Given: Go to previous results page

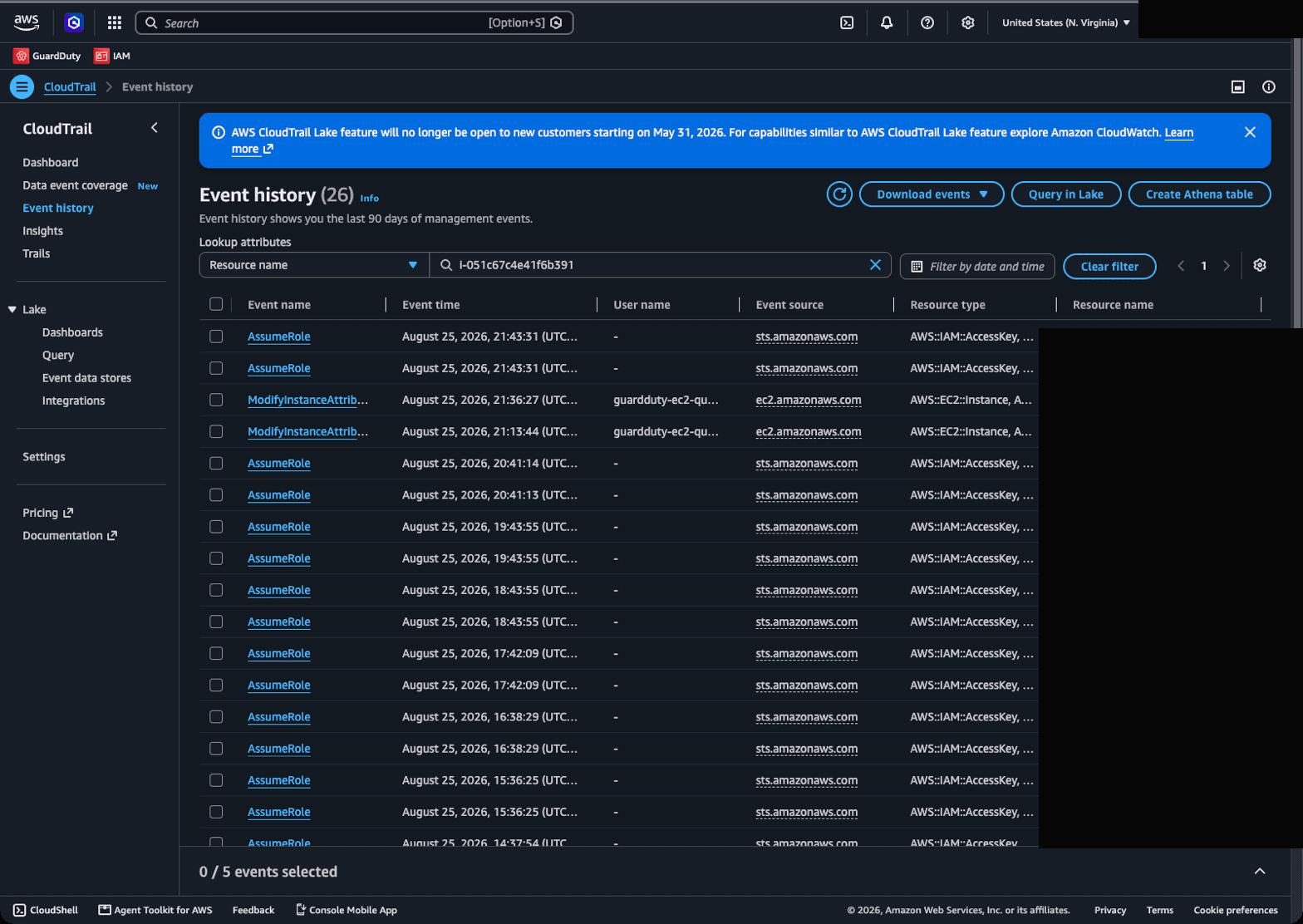Looking at the screenshot, I should point(1181,266).
